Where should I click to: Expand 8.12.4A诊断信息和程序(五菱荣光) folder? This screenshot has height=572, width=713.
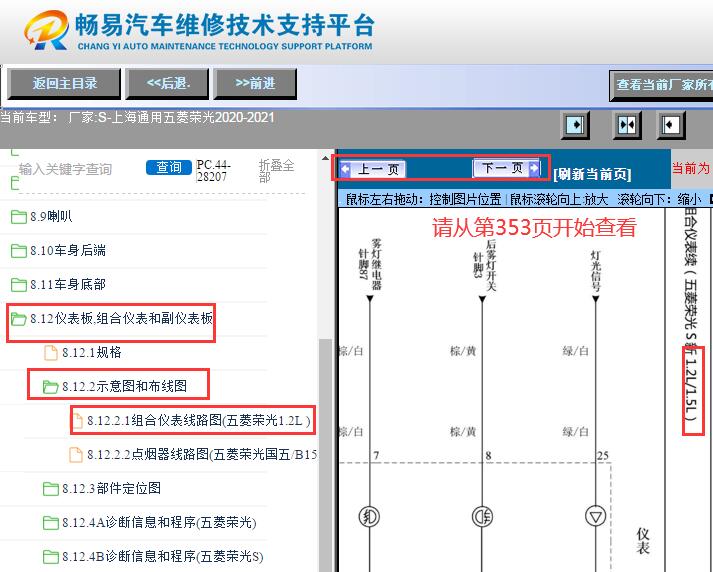tap(159, 522)
